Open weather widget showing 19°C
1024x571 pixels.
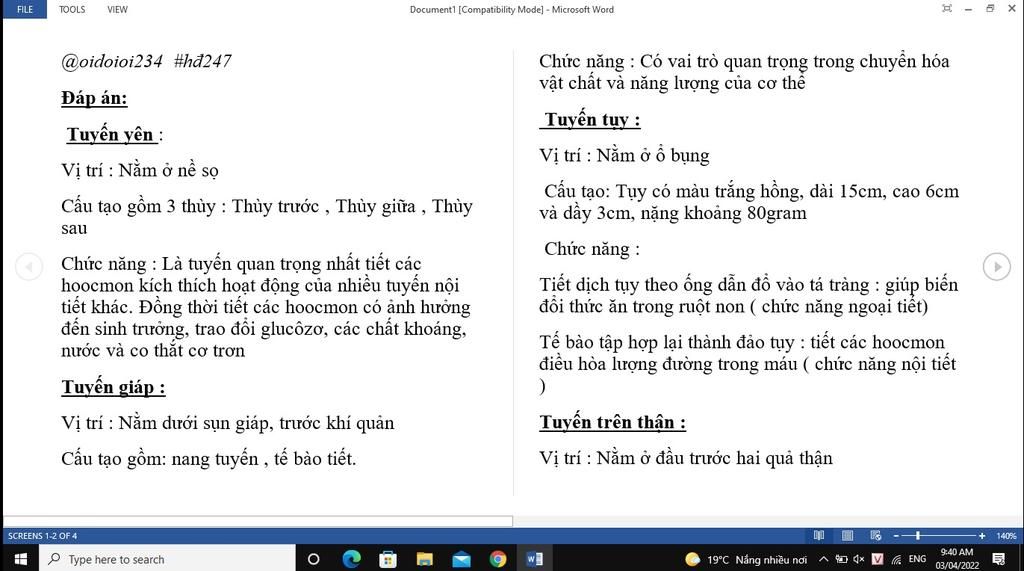point(746,559)
